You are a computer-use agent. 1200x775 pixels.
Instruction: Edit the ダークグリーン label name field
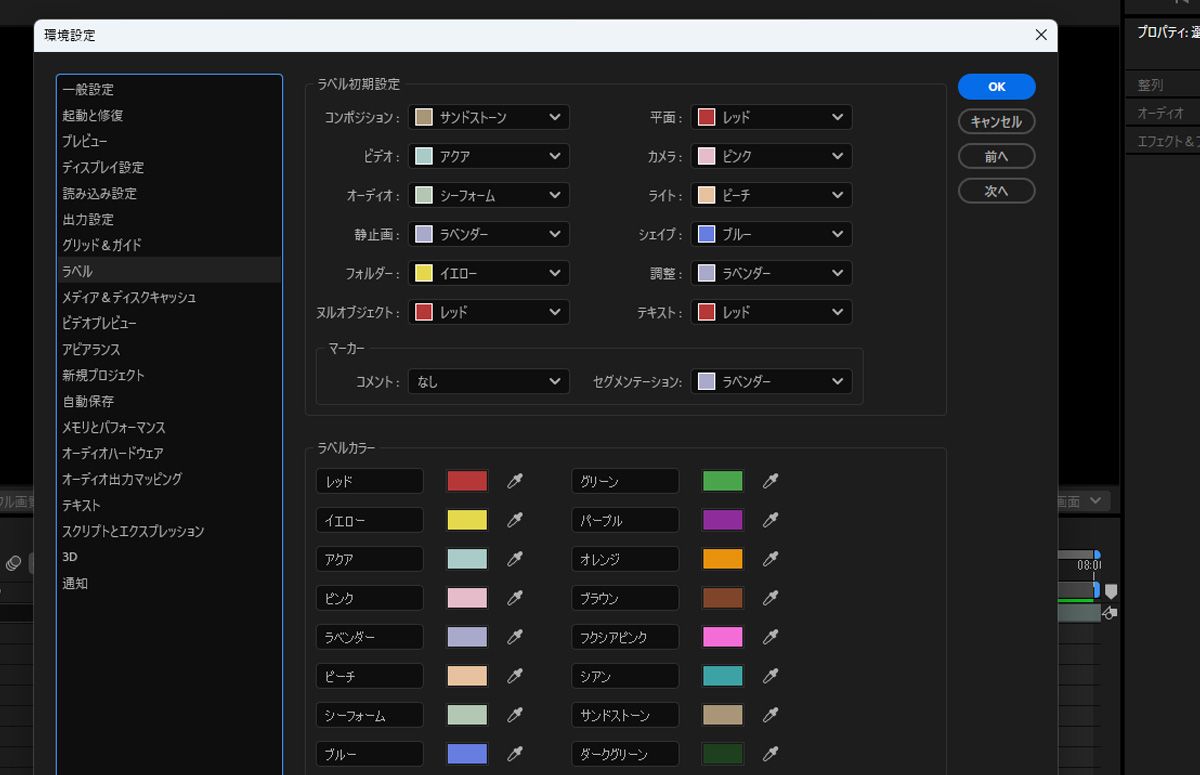click(626, 754)
